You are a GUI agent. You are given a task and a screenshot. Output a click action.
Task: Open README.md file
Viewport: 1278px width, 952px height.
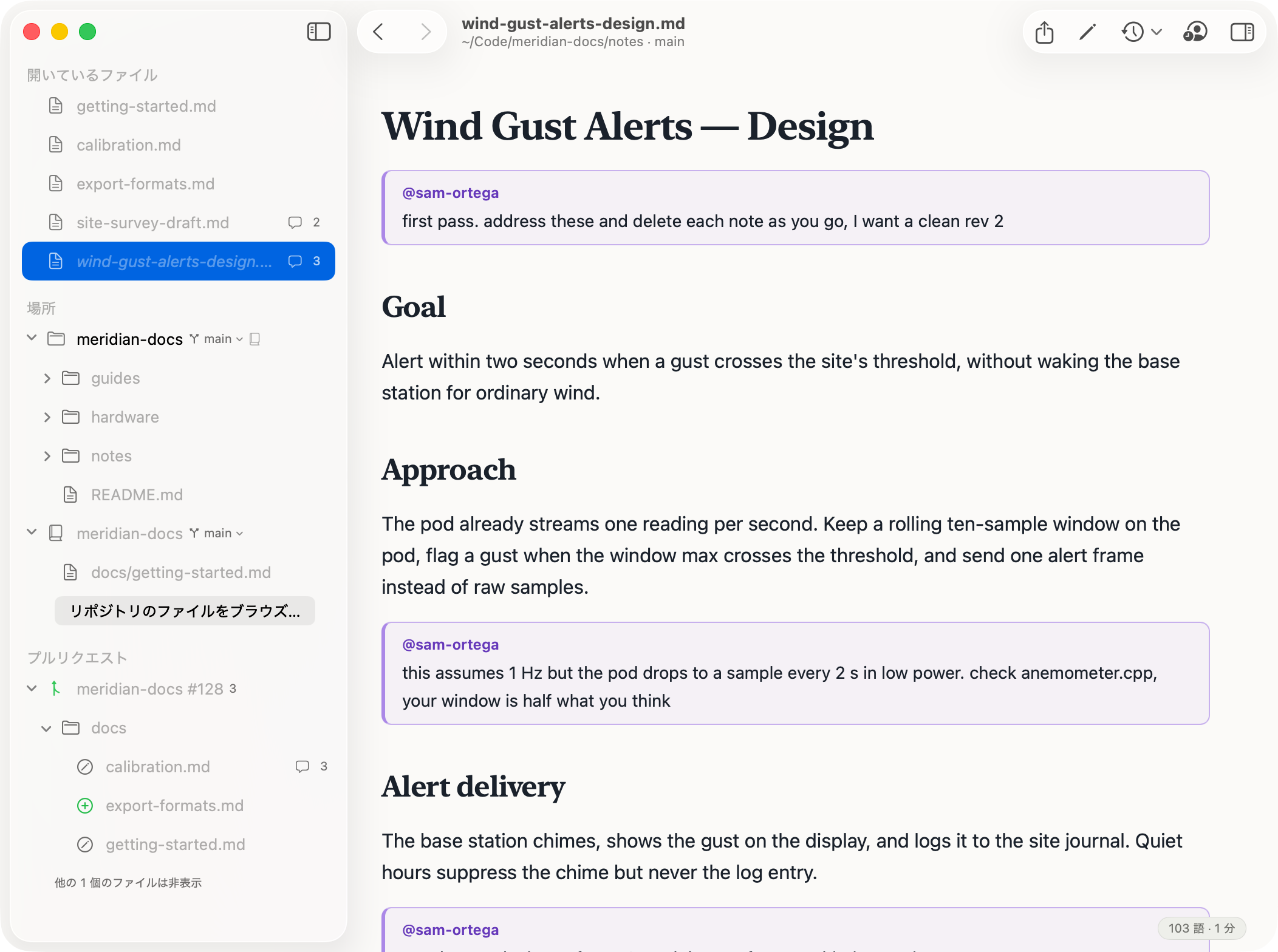tap(179, 495)
